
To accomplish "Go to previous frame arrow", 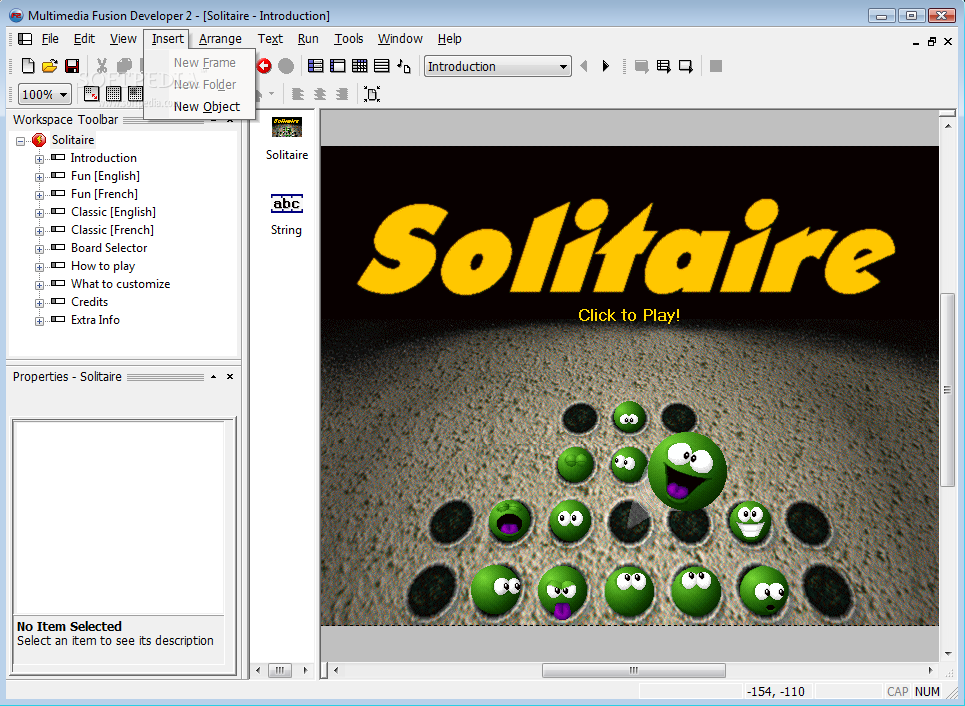I will [x=584, y=66].
